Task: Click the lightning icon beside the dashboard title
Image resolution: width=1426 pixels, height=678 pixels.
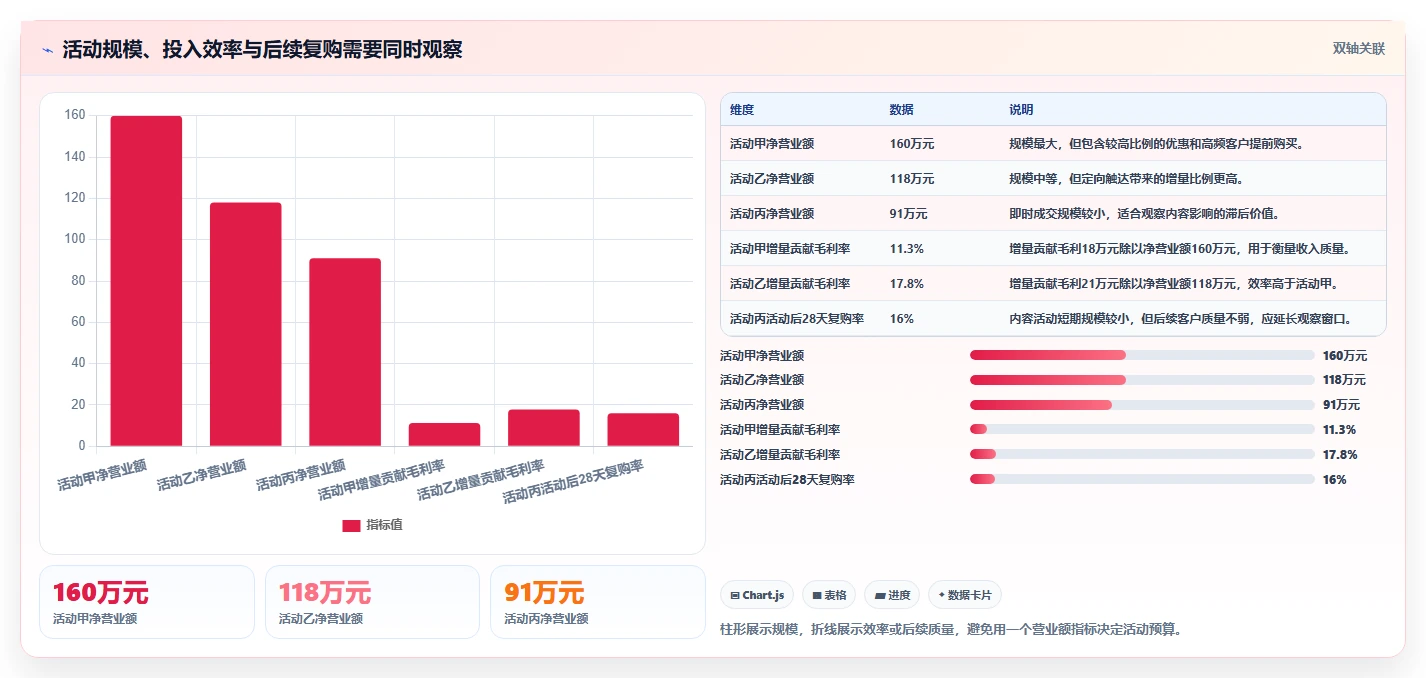Action: pos(48,50)
